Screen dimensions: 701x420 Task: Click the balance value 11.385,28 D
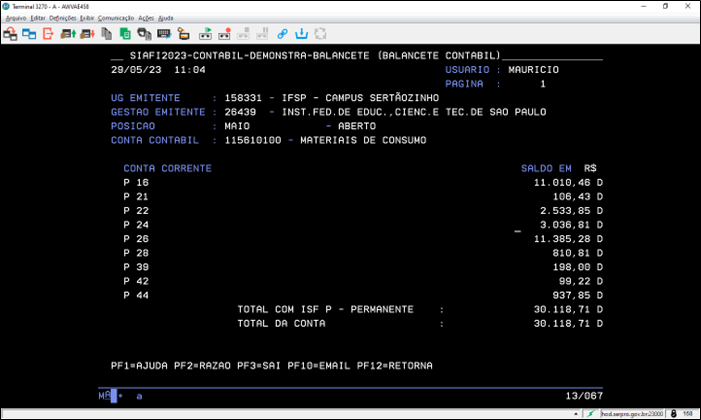coord(568,239)
